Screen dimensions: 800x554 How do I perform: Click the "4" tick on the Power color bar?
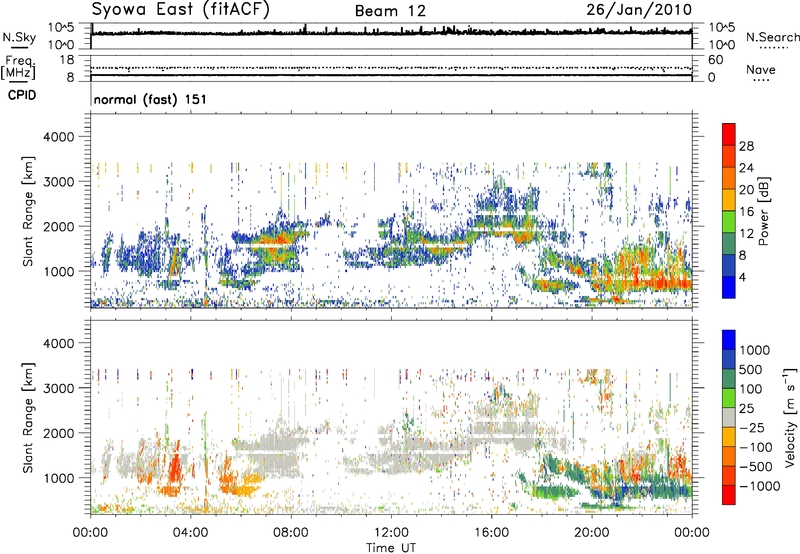742,277
